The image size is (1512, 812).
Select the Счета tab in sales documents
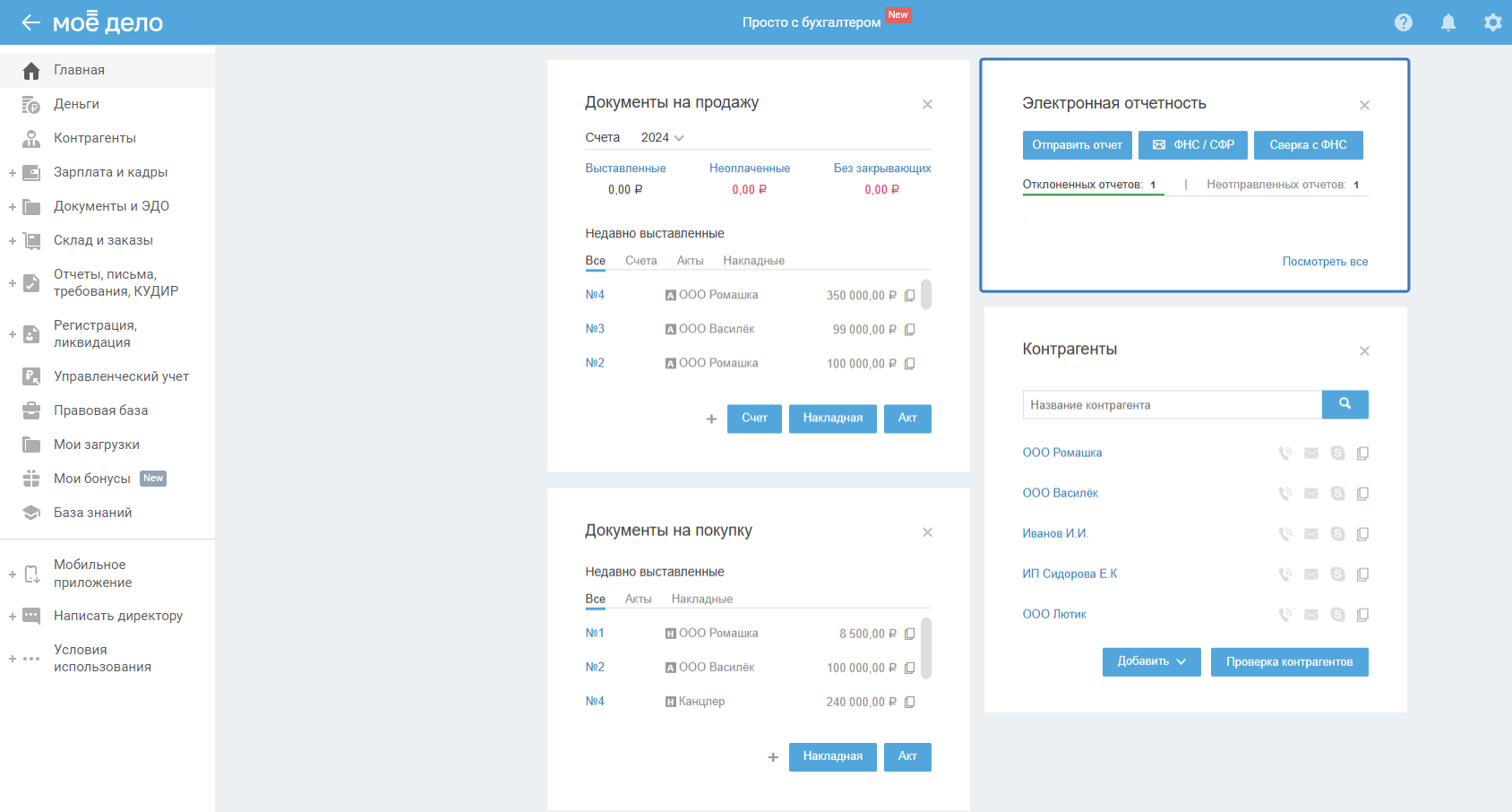(641, 261)
